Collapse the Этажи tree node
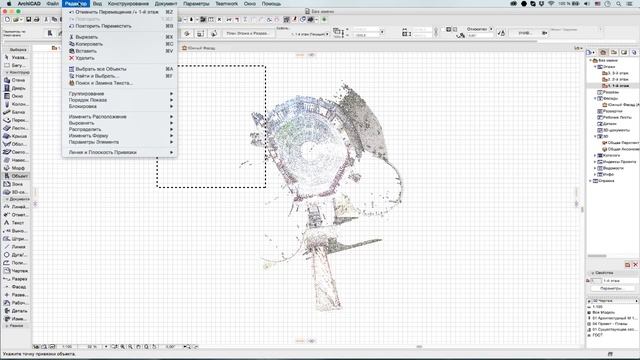 click(596, 67)
